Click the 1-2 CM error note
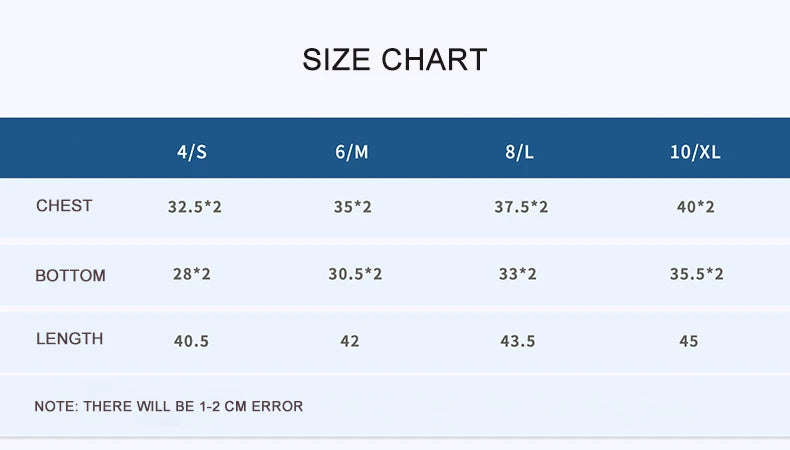The height and width of the screenshot is (450, 790). [168, 407]
